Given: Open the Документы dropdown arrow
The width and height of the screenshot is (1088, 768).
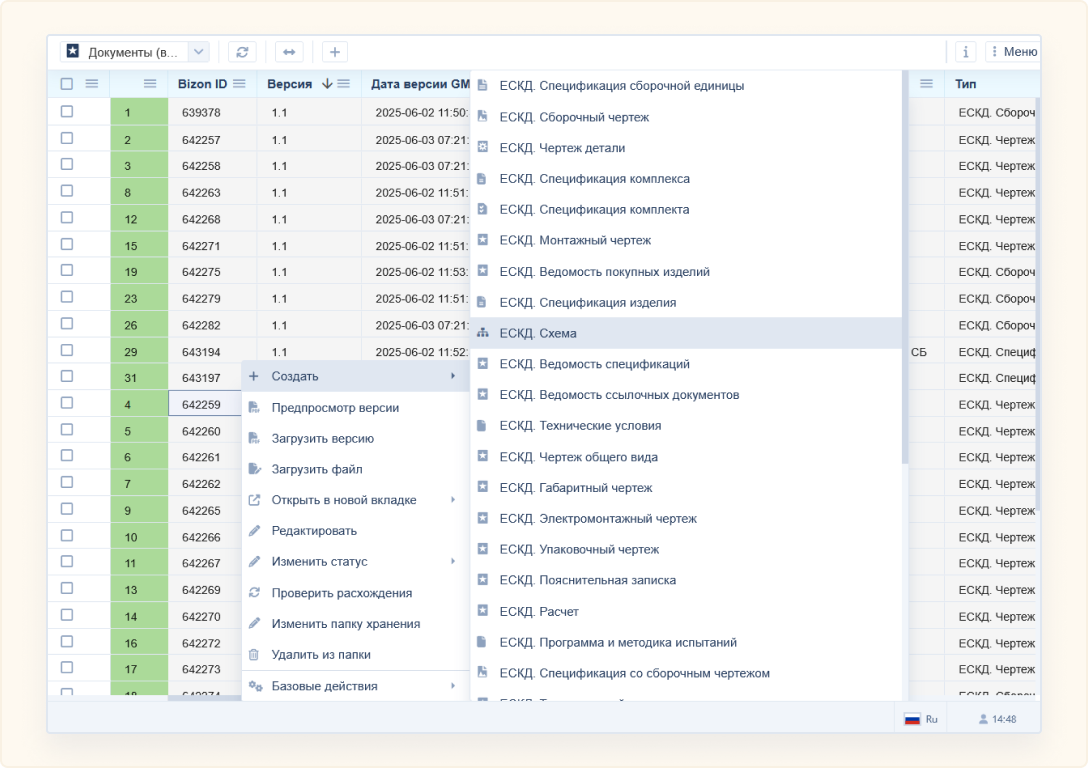Looking at the screenshot, I should coord(198,52).
